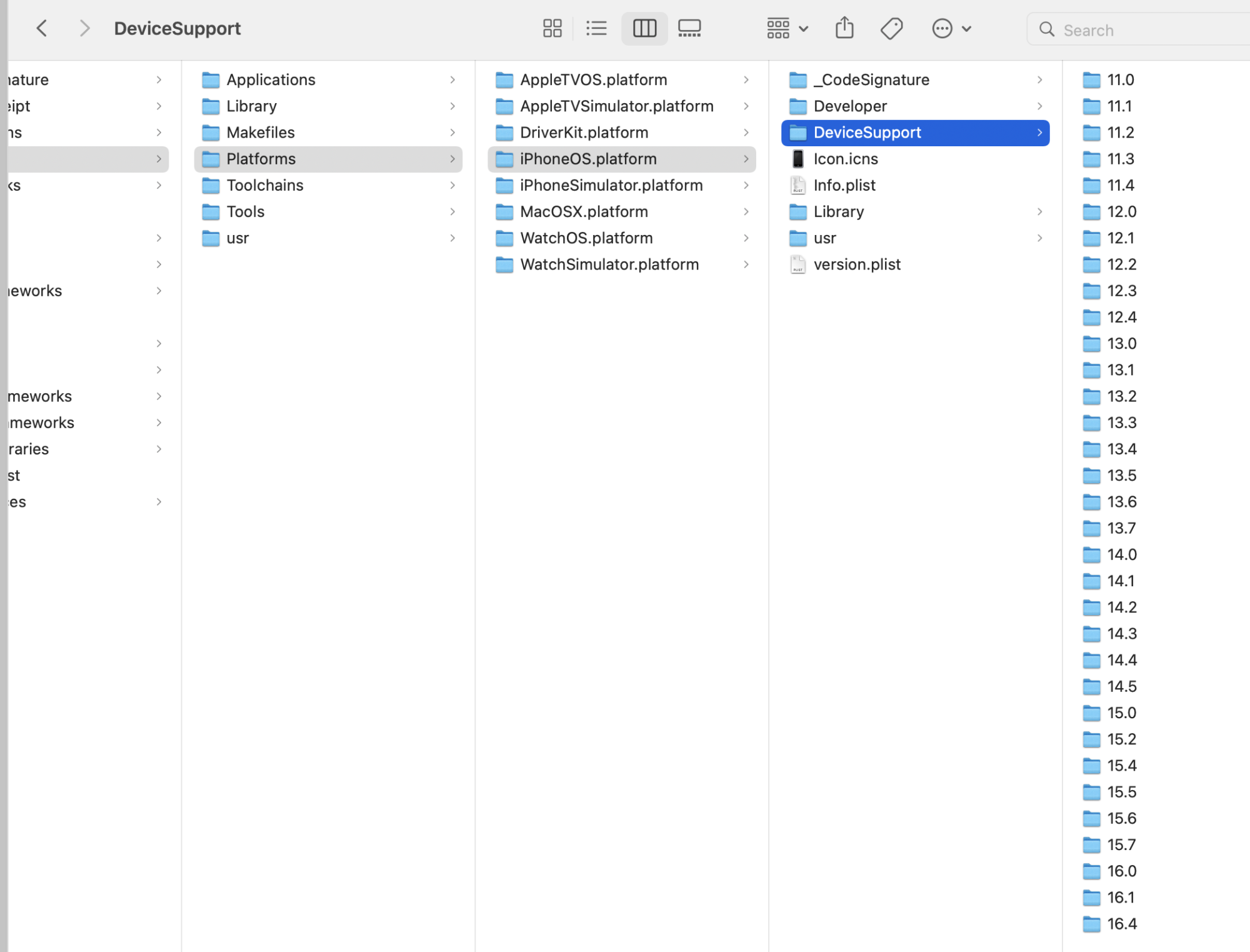Select the _CodeSignature folder
Screen dimensions: 1250x952
[x=871, y=80]
